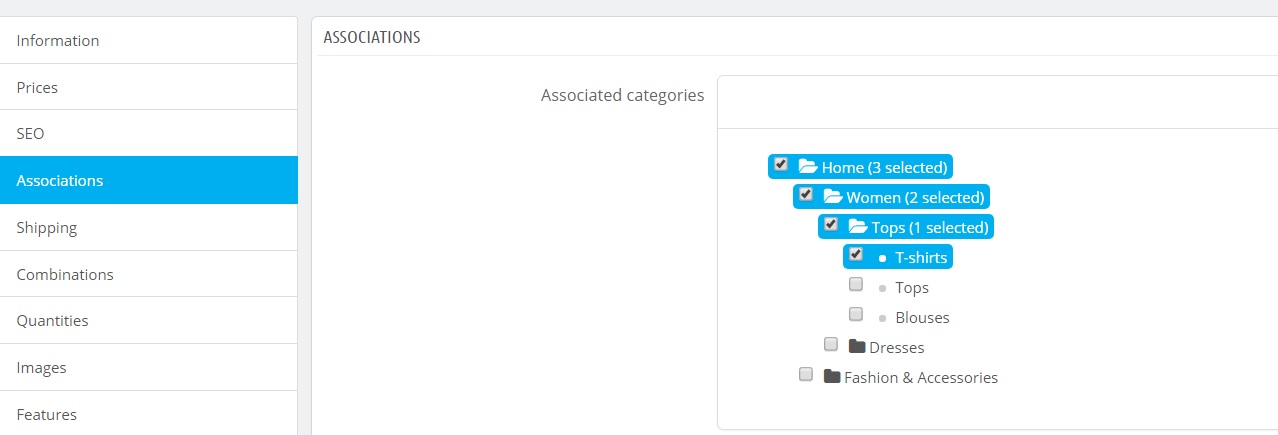This screenshot has height=435, width=1278.
Task: Enable the Dresses category checkbox
Action: pyautogui.click(x=831, y=344)
